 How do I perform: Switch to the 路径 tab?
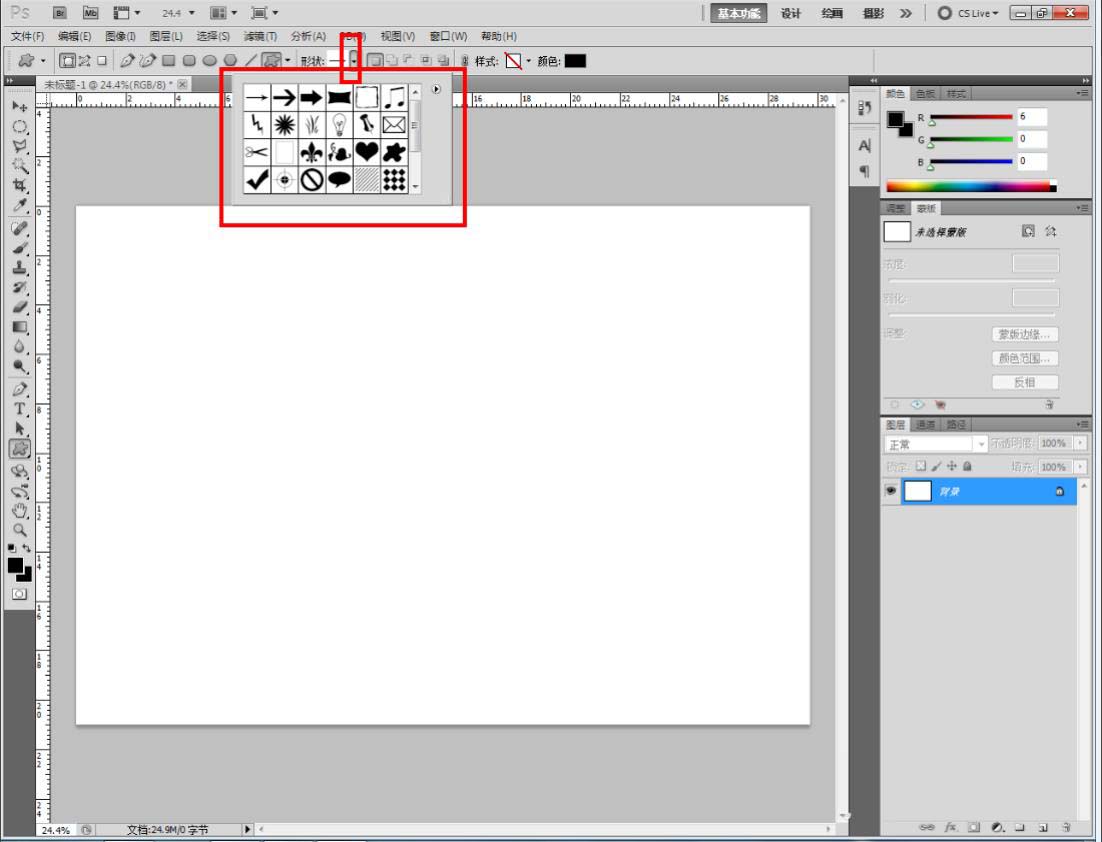[x=956, y=425]
